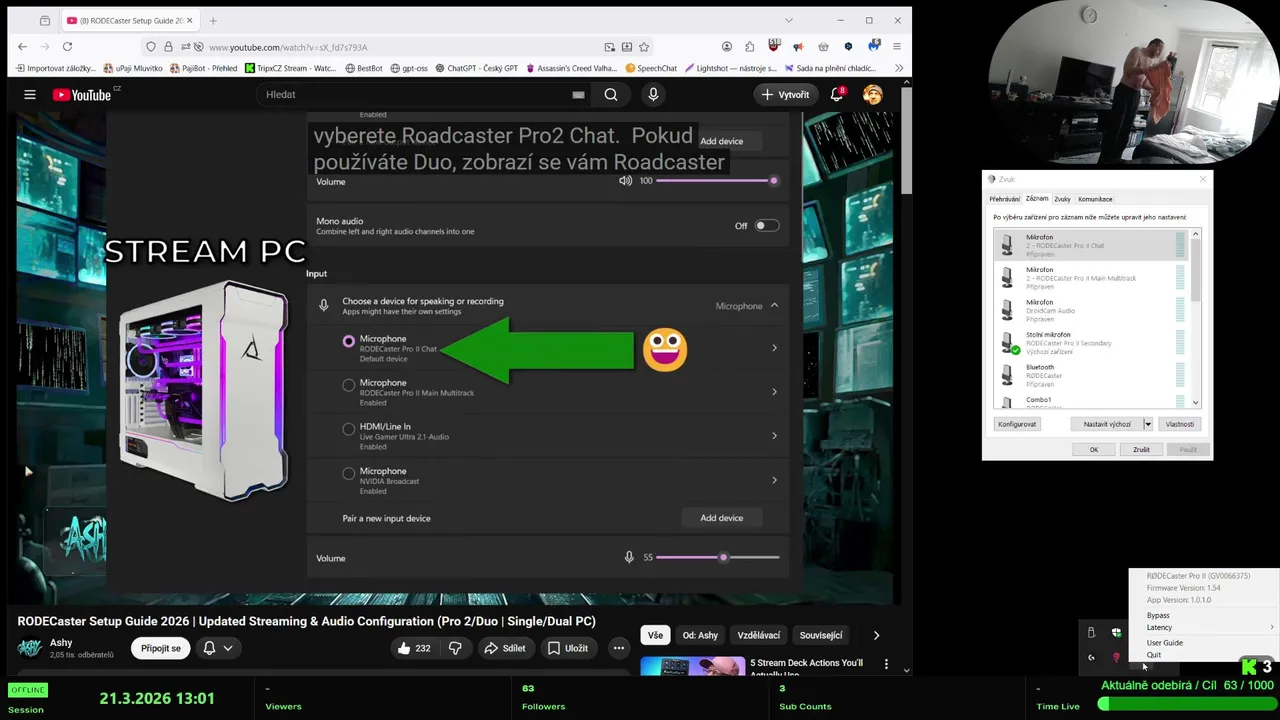Open the YouTube guide hamburger menu
Image resolution: width=1280 pixels, height=720 pixels.
(x=30, y=94)
